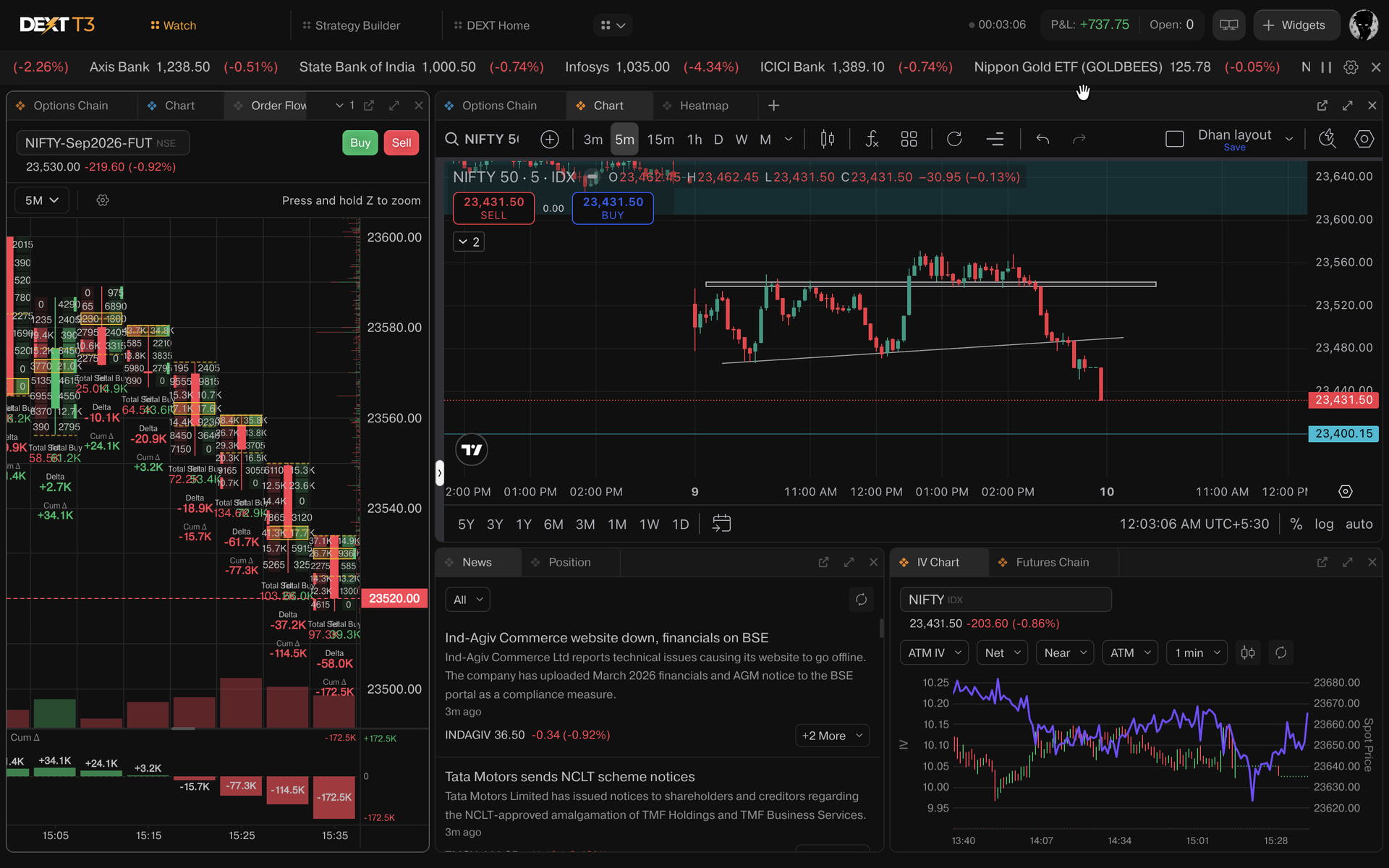Collapse the indicator legend showing 2
Image resolution: width=1389 pixels, height=868 pixels.
point(469,242)
